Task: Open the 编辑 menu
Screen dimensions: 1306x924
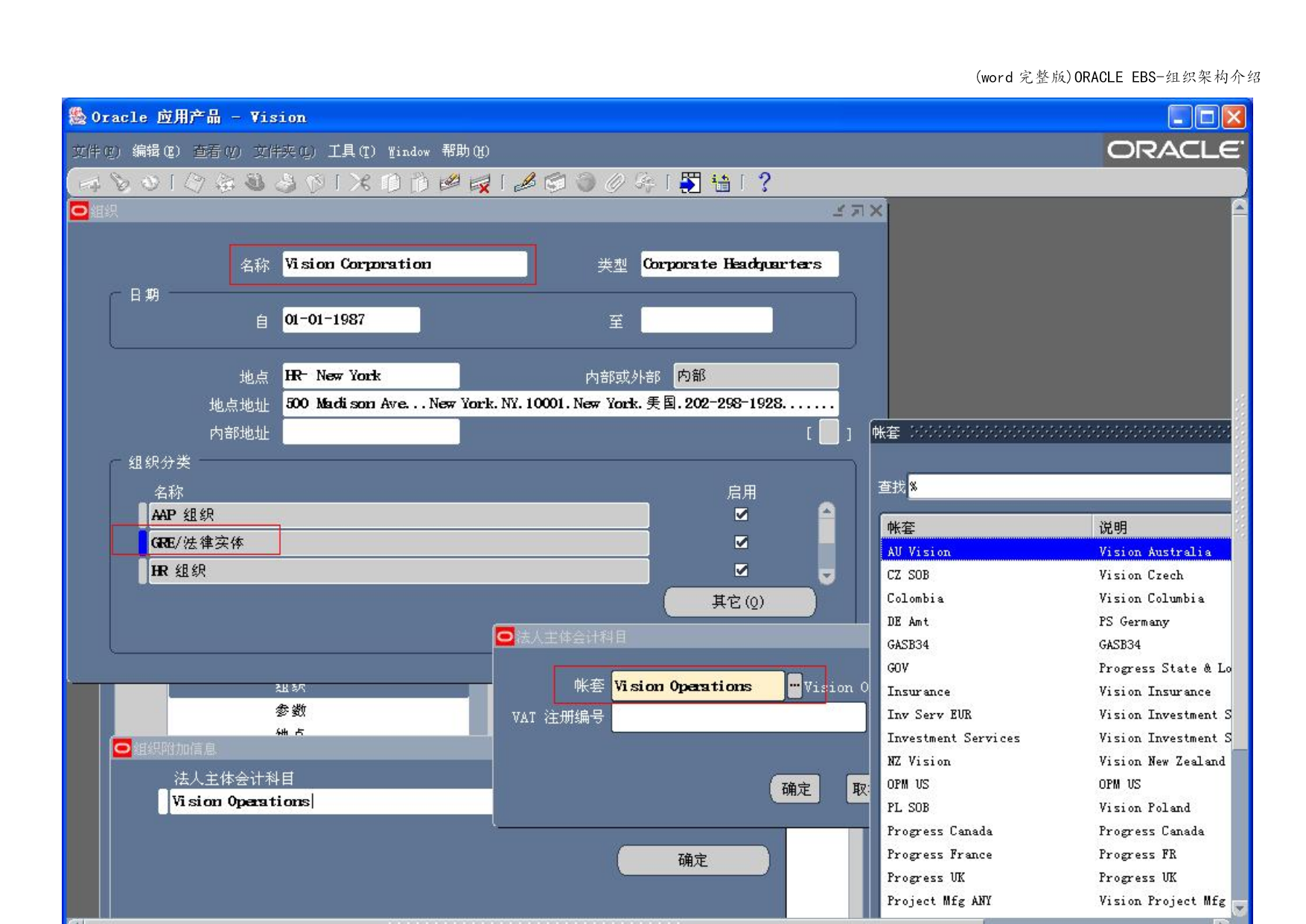Action: point(156,151)
